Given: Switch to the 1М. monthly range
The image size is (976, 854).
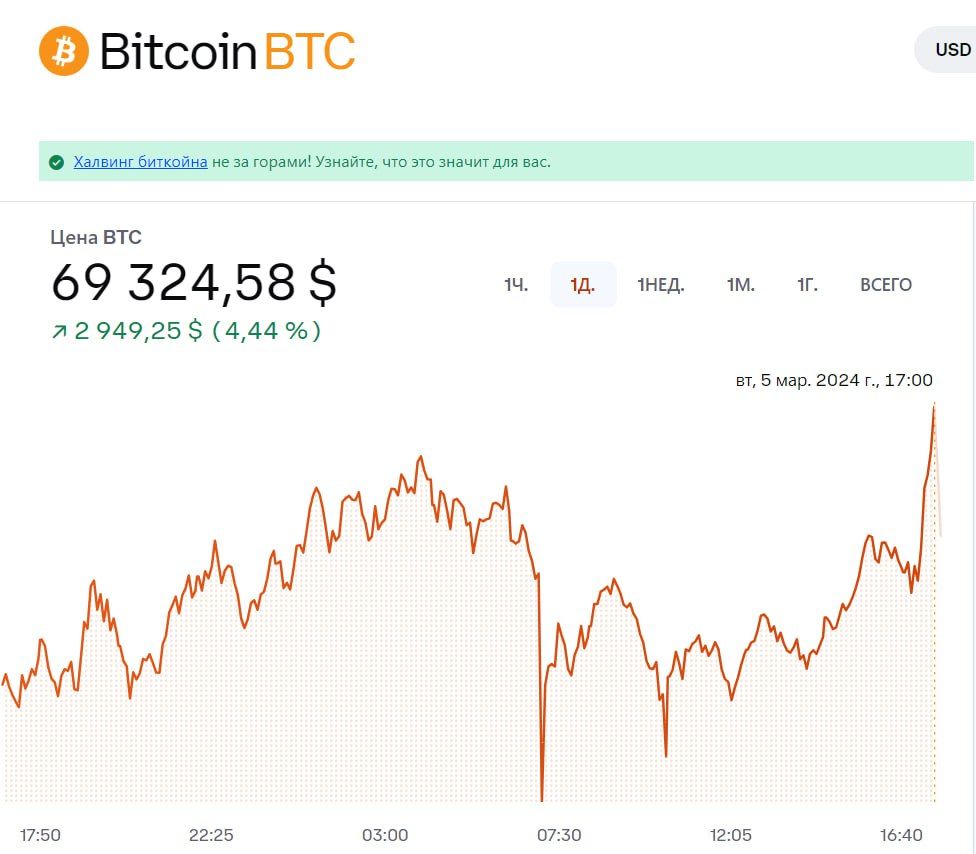Looking at the screenshot, I should (740, 285).
